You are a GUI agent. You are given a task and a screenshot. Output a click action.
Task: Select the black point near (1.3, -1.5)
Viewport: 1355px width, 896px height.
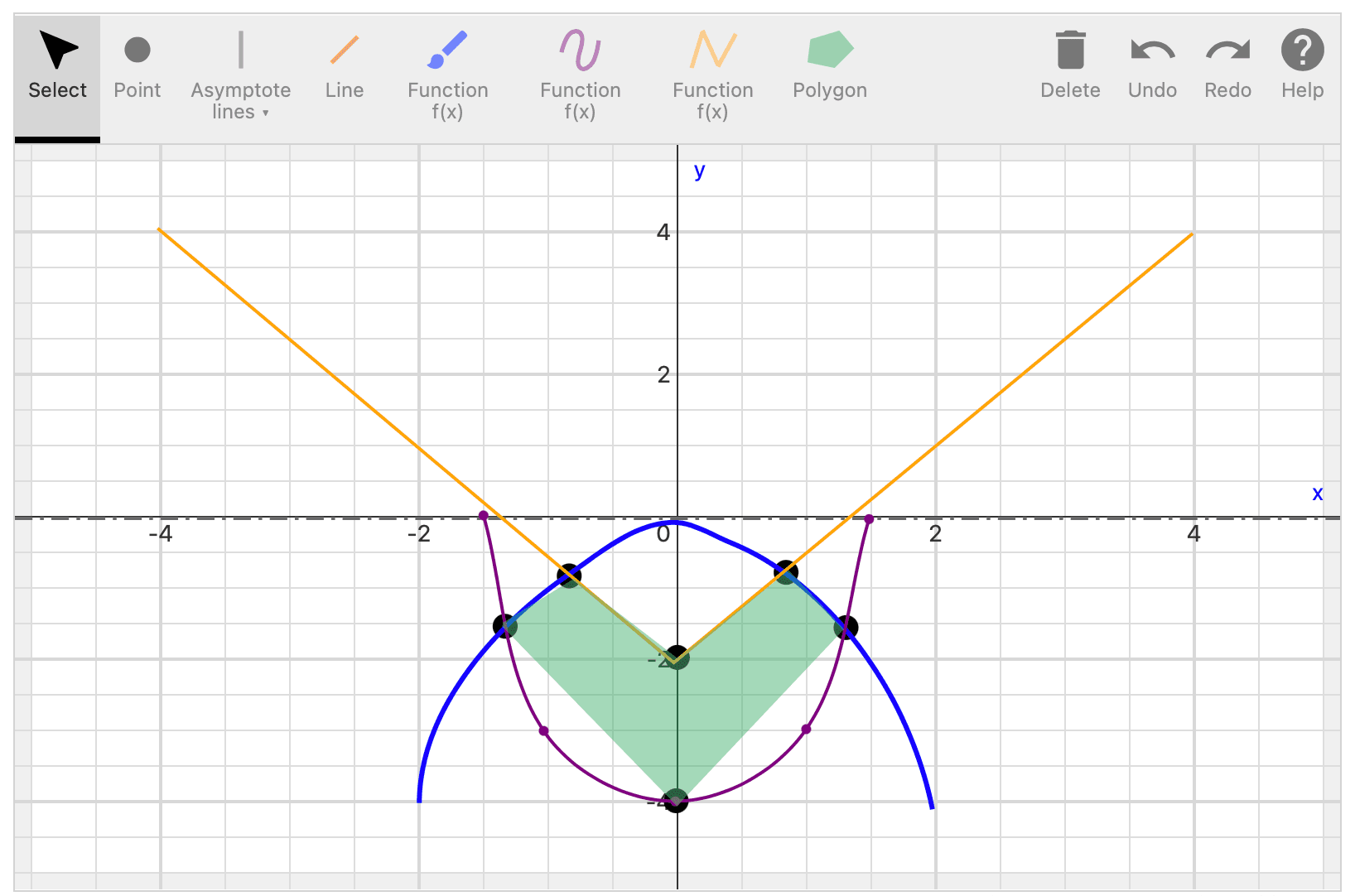[846, 627]
